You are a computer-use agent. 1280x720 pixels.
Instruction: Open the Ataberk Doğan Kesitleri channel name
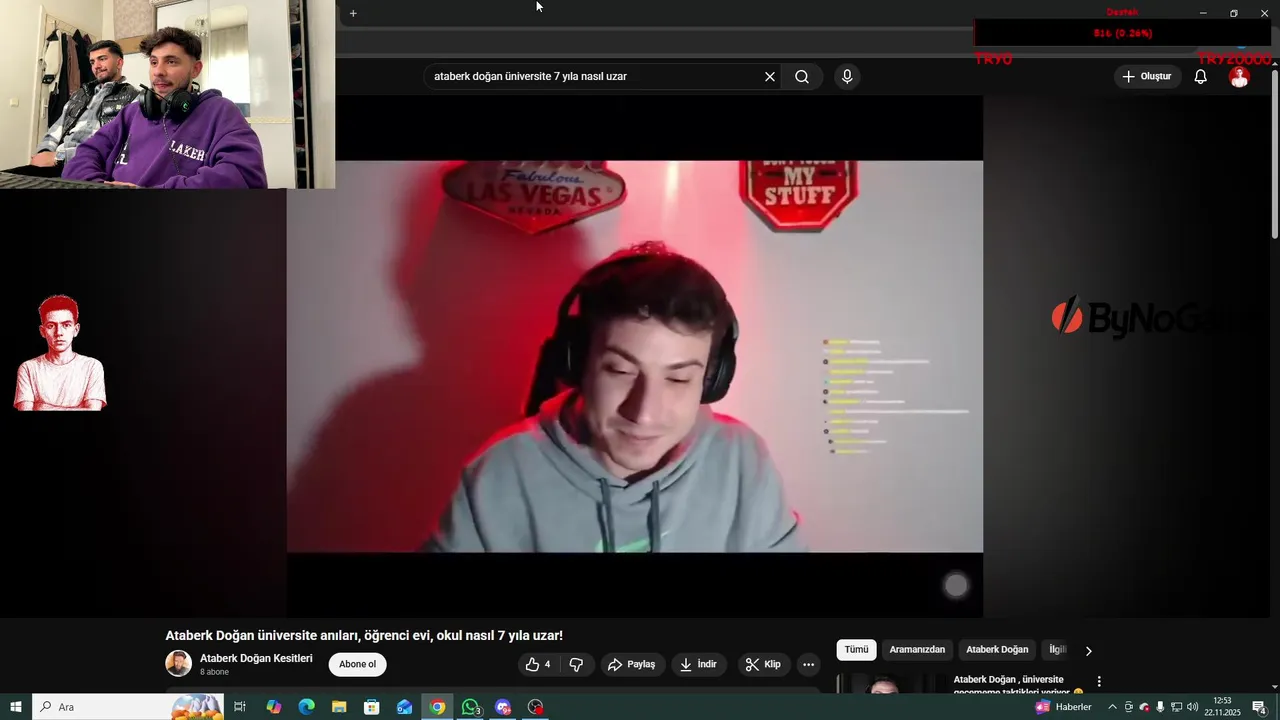[256, 658]
